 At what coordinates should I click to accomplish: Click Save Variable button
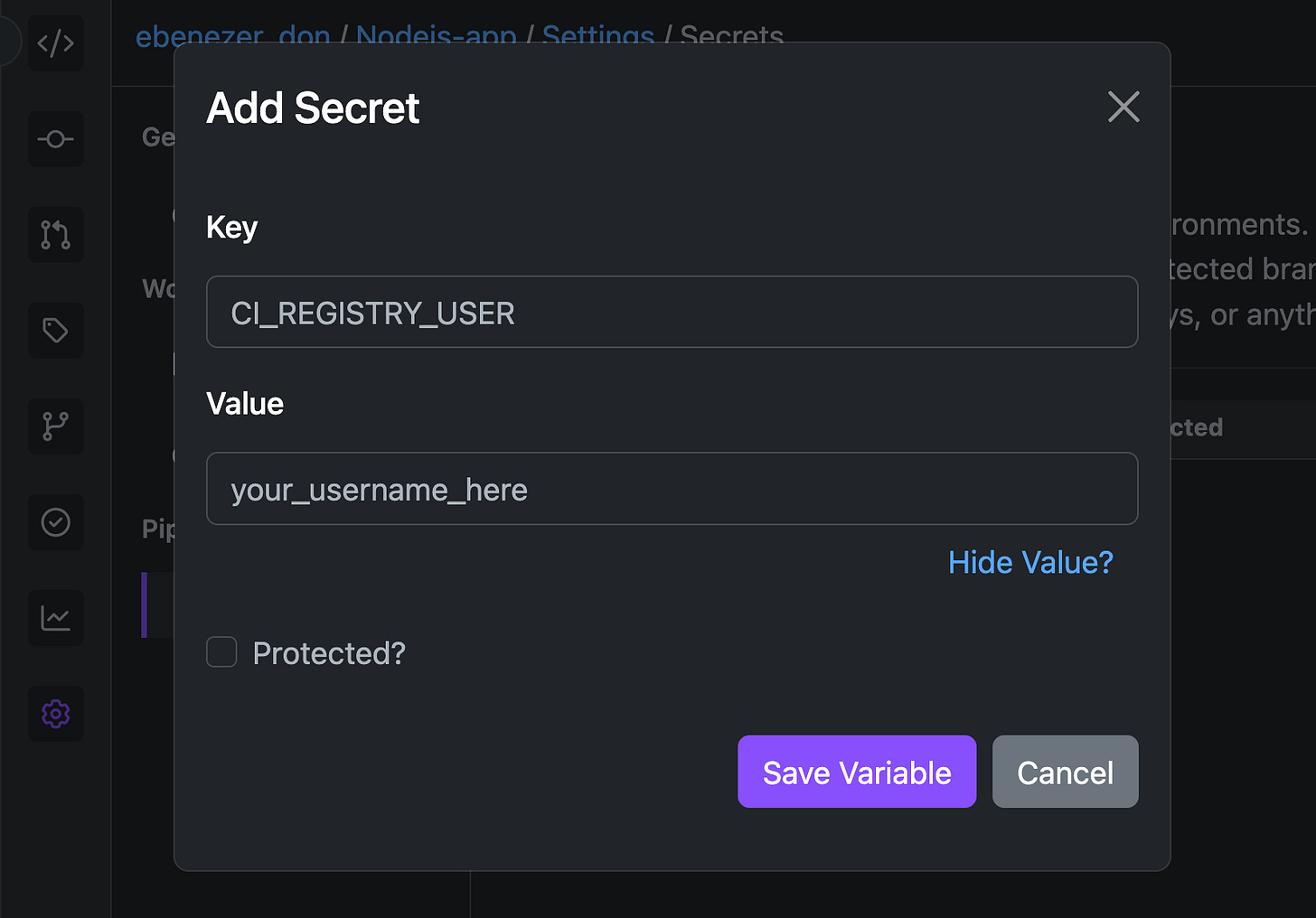point(857,772)
